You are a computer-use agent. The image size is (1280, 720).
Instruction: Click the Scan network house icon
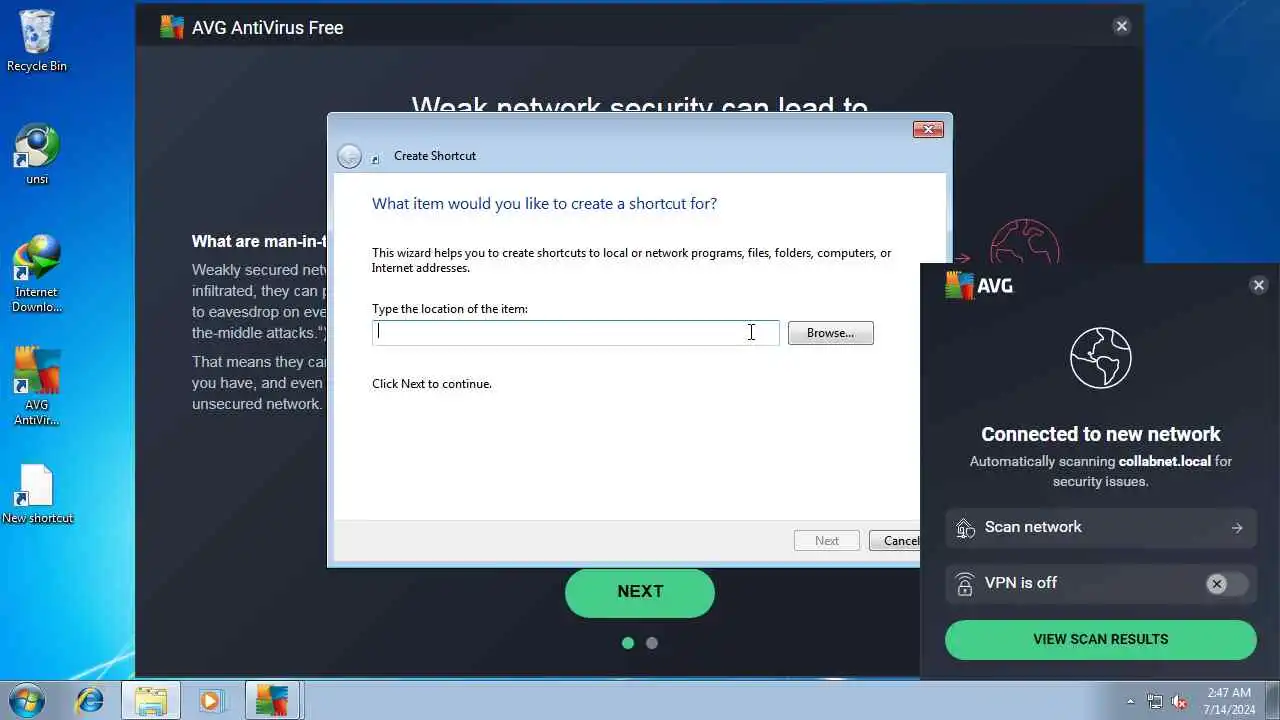tap(965, 528)
